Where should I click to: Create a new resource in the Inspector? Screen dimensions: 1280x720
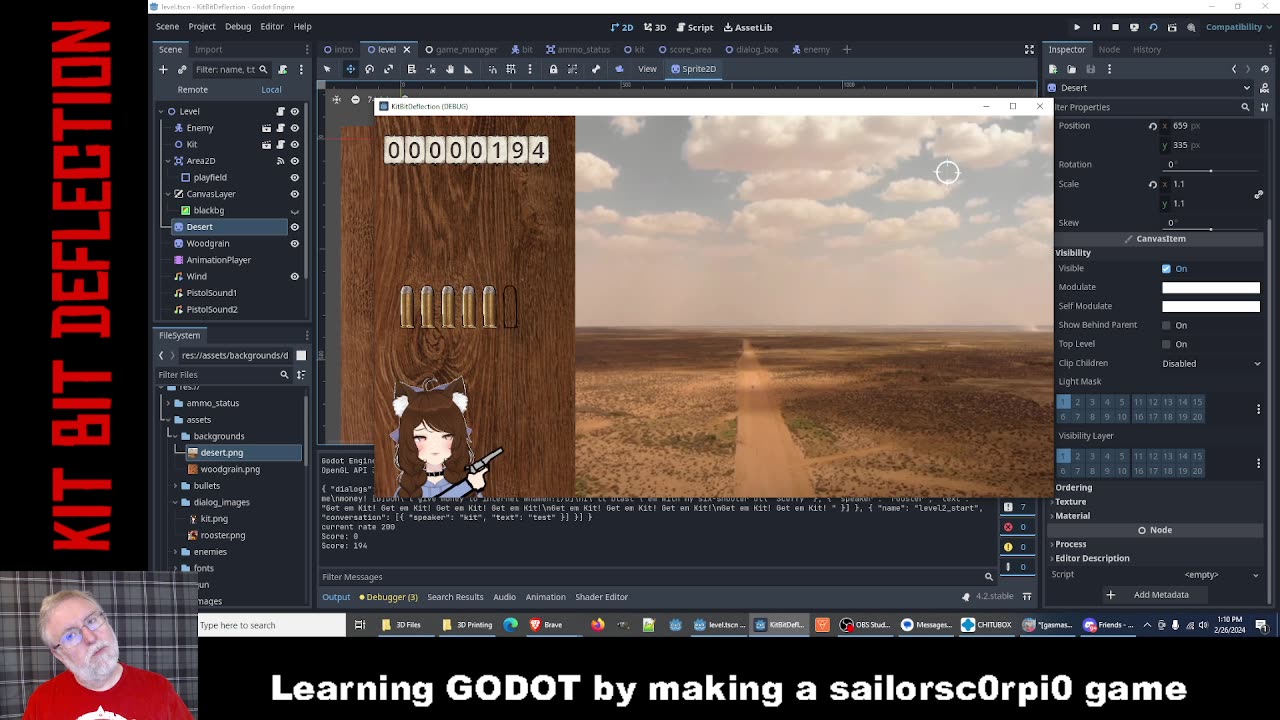coord(1053,69)
